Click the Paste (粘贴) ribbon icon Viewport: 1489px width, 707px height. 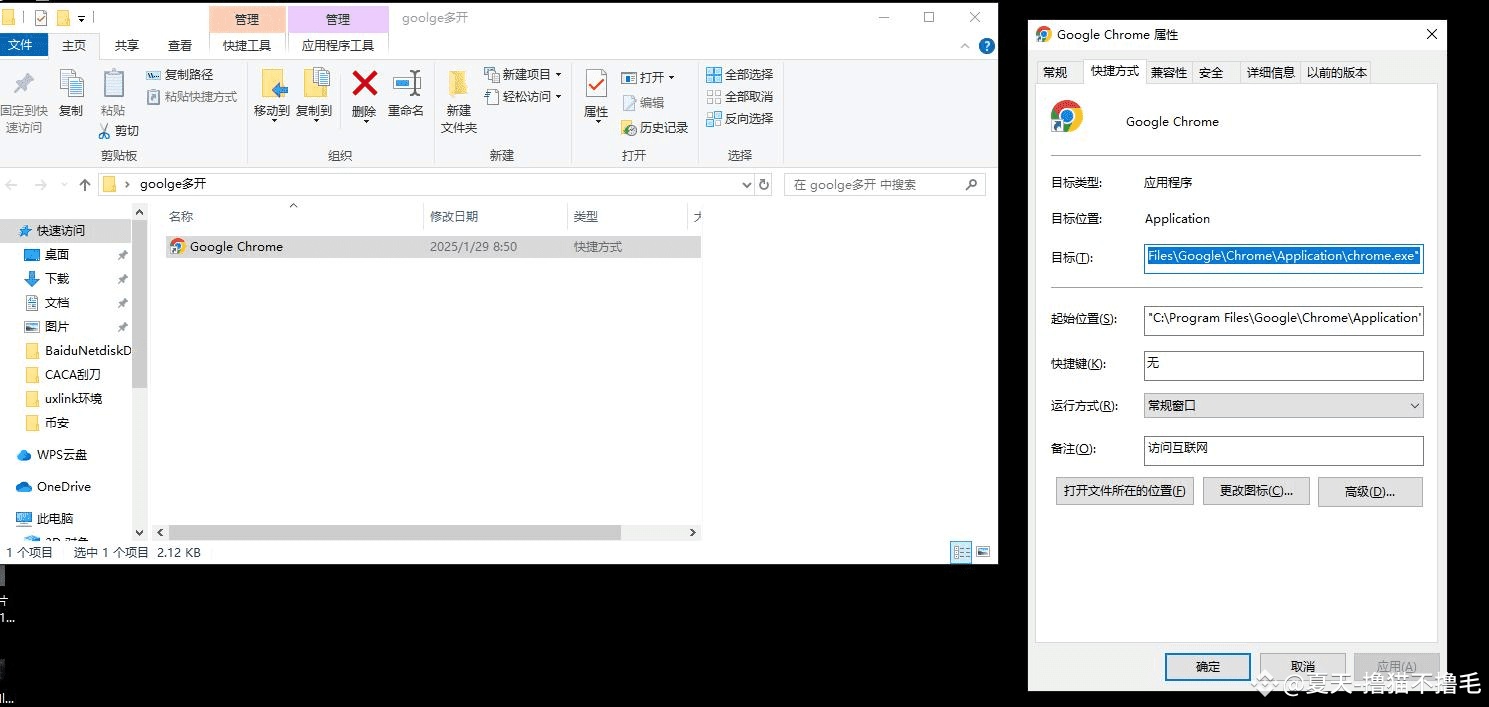tap(113, 84)
